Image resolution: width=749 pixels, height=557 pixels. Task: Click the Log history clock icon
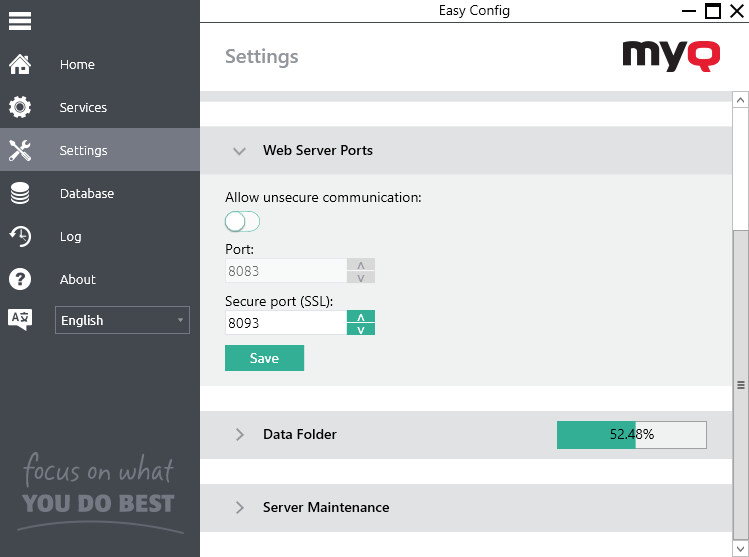pos(20,237)
